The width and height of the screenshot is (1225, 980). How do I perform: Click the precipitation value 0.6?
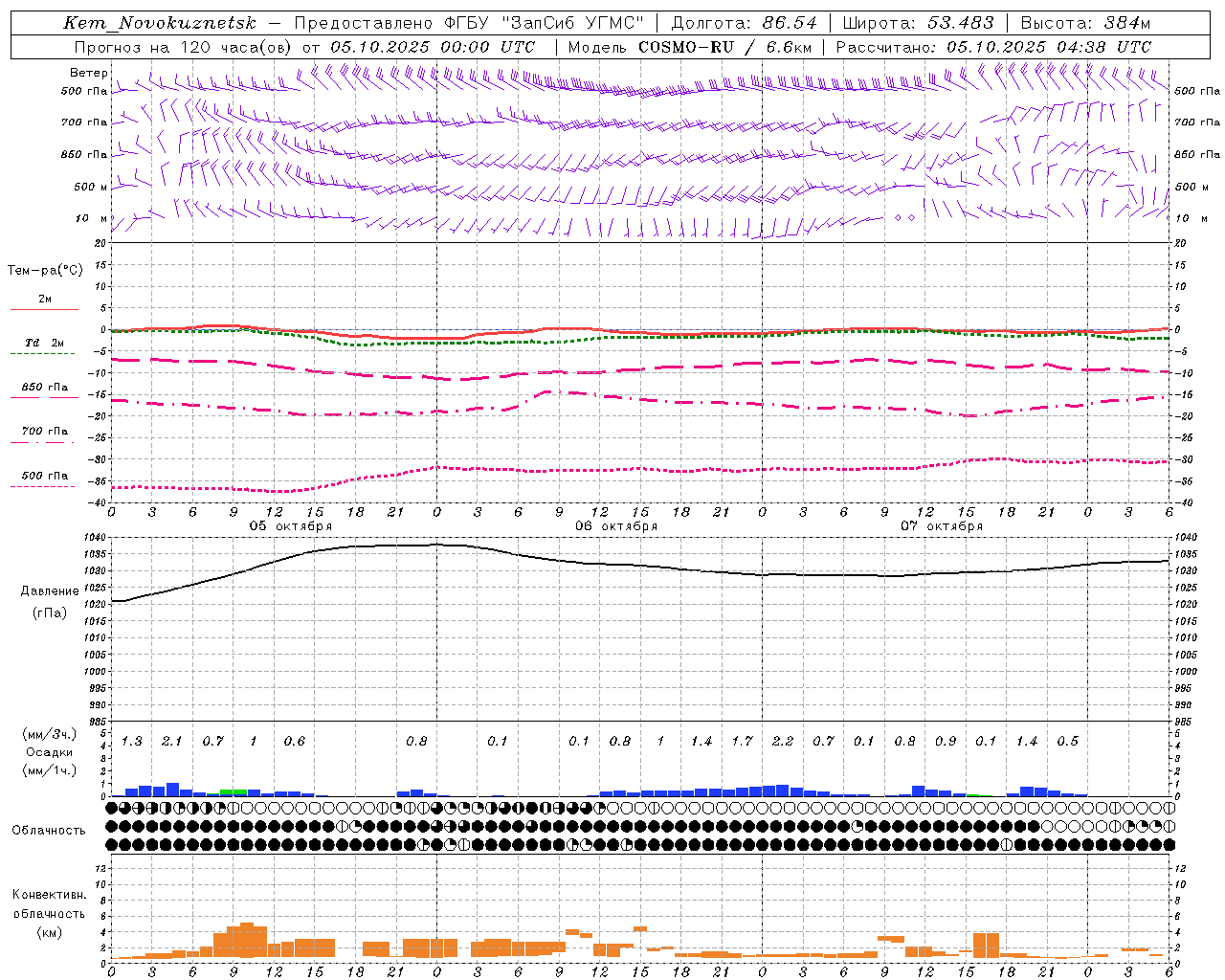[295, 742]
